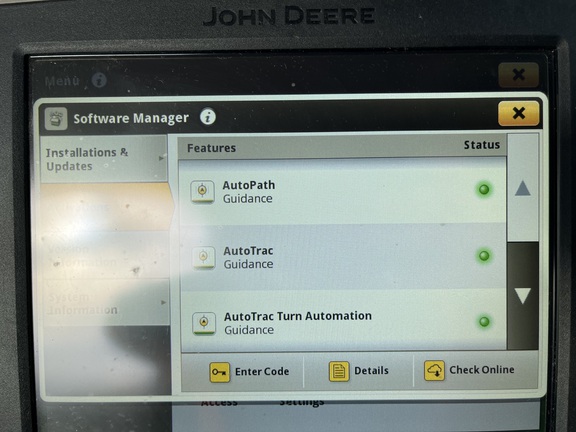Select the AutoPath Guidance icon
Screen dimensions: 576x432
pos(202,191)
